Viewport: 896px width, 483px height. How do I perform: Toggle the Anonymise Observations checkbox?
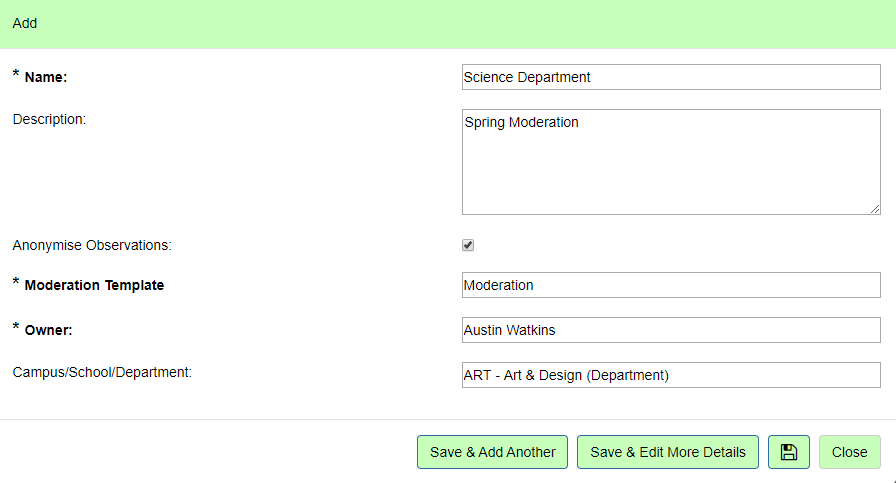pos(468,245)
